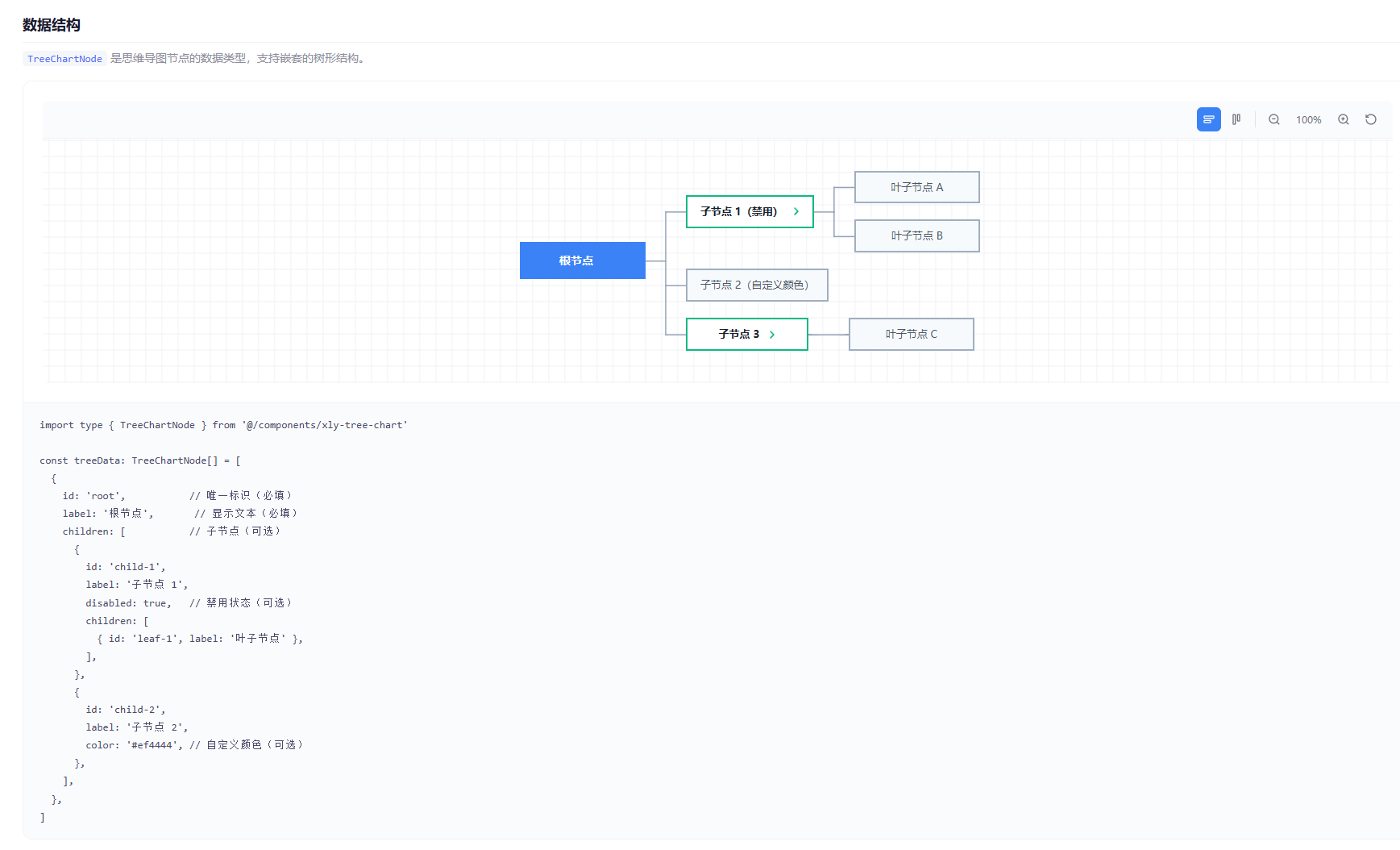This screenshot has width=1400, height=850.
Task: Select the 子节点 3 node label
Action: point(738,334)
